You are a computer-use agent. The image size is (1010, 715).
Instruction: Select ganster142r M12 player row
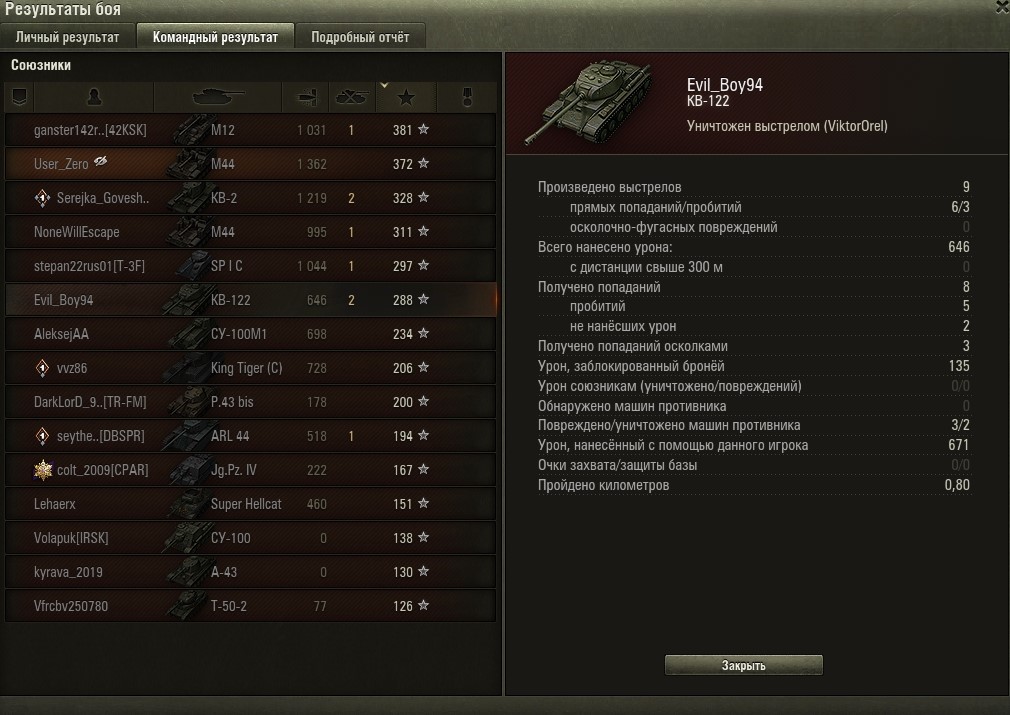[251, 130]
